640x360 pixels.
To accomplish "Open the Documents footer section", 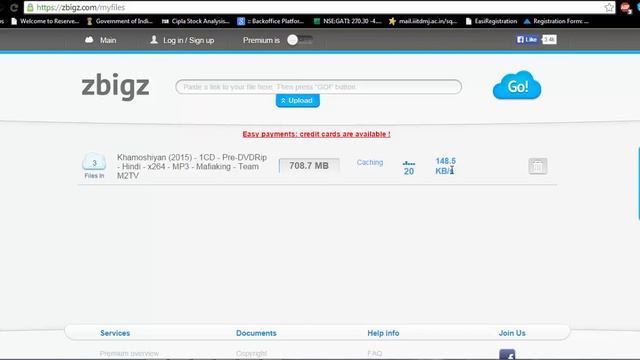I will (256, 333).
